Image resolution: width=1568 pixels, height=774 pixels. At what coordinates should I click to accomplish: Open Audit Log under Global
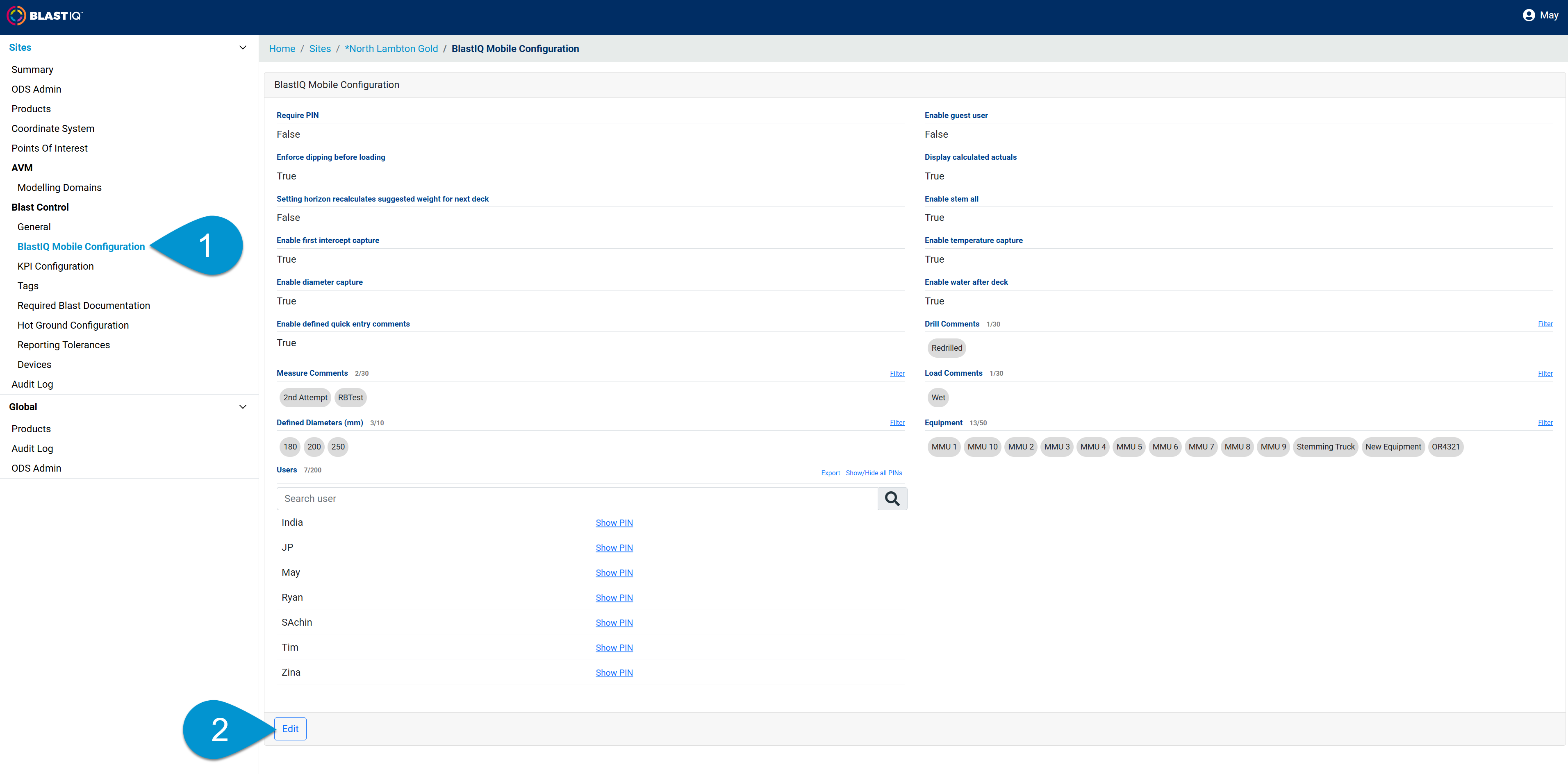[x=32, y=448]
